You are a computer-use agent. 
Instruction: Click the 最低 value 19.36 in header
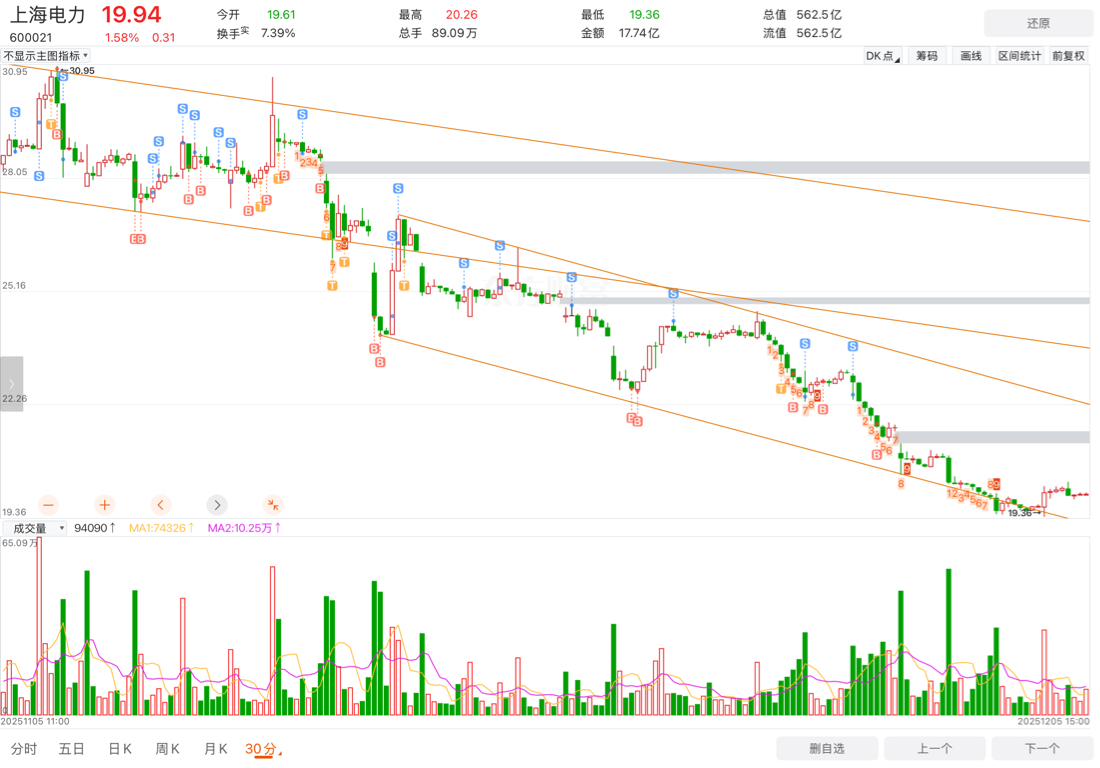(x=644, y=15)
